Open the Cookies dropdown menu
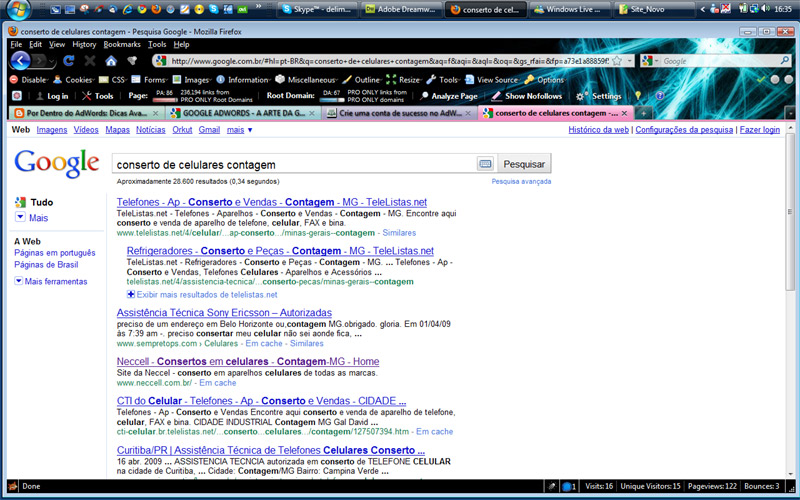The image size is (800, 500). pyautogui.click(x=75, y=80)
